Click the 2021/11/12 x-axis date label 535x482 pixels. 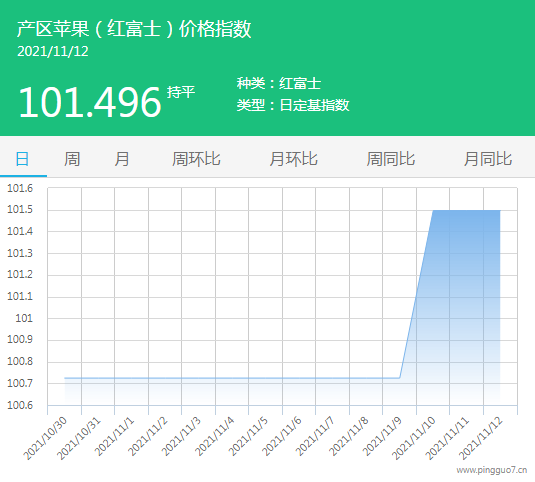[x=480, y=438]
